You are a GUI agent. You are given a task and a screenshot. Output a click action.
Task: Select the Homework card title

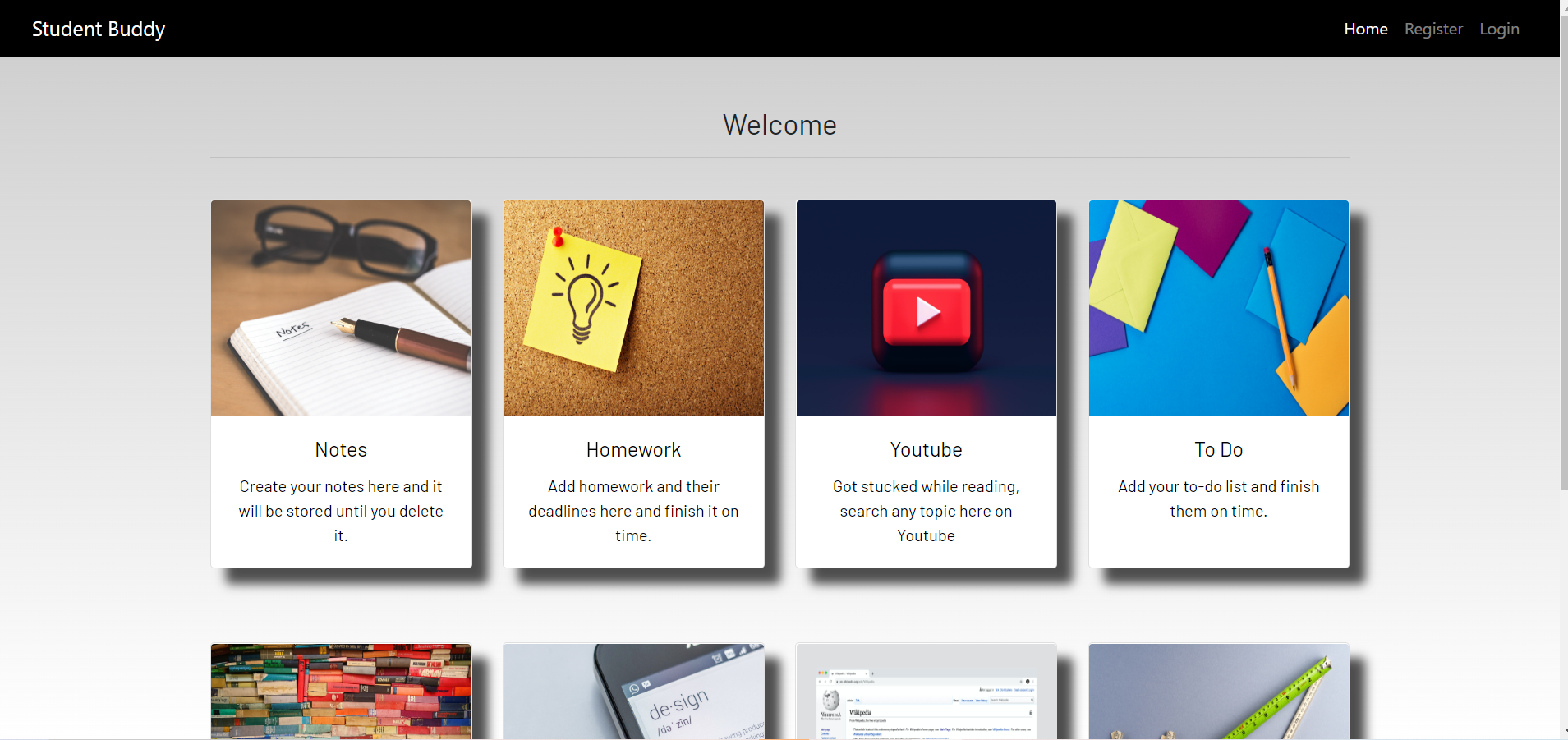coord(633,450)
